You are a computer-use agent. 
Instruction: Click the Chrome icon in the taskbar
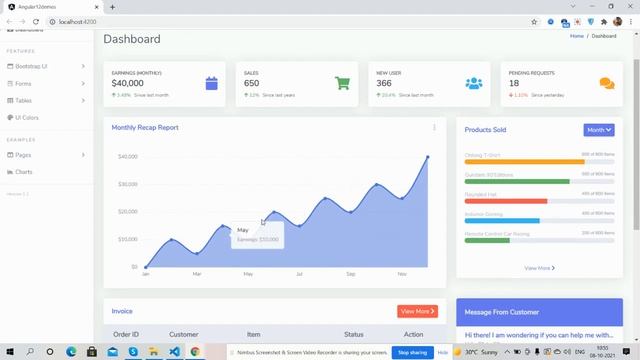195,351
